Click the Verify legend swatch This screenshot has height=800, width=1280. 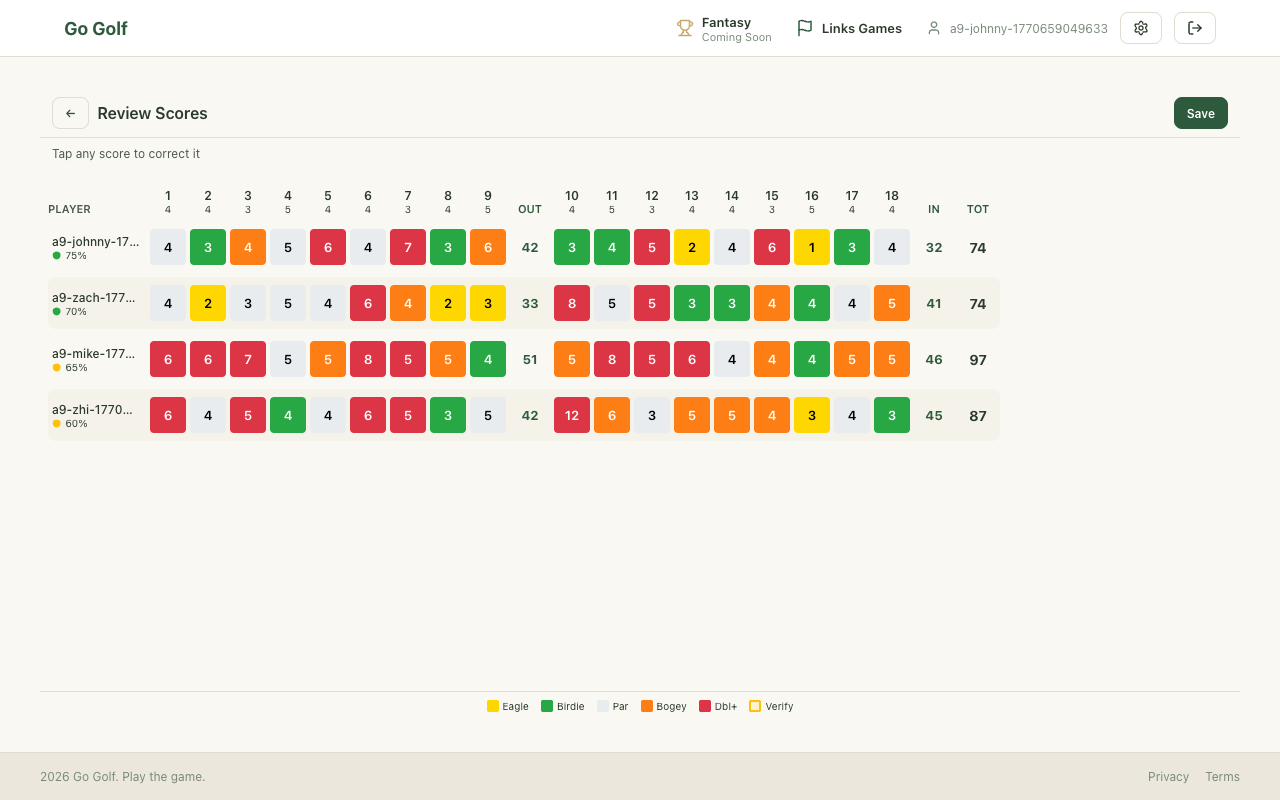(755, 706)
